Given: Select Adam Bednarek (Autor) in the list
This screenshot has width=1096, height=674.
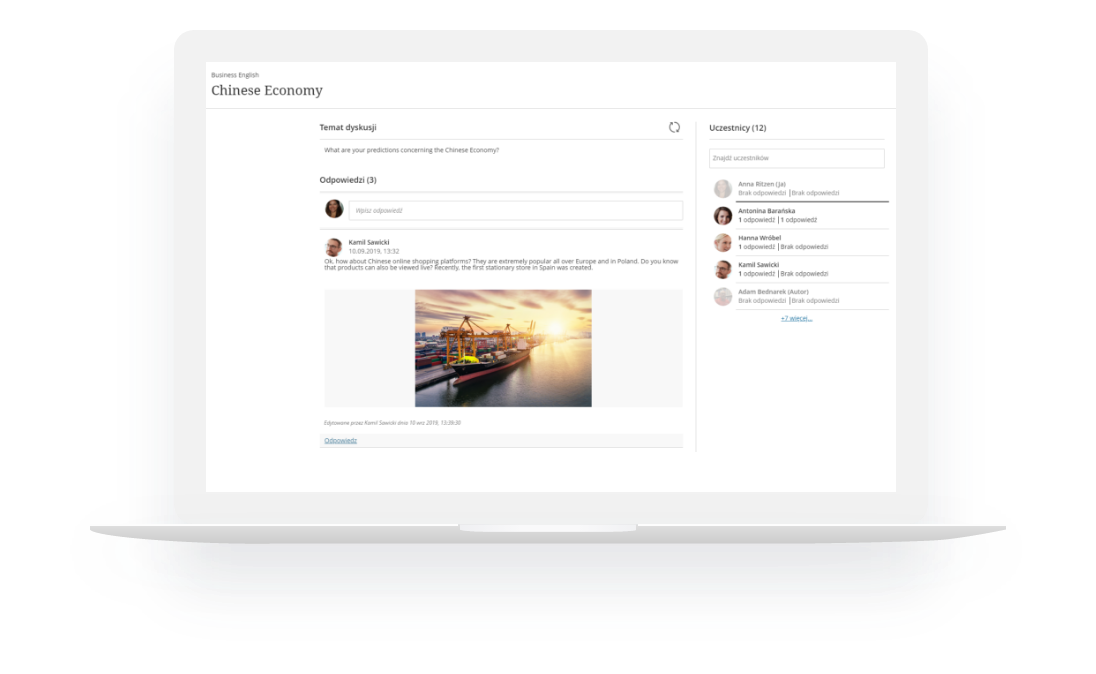Looking at the screenshot, I should tap(773, 292).
